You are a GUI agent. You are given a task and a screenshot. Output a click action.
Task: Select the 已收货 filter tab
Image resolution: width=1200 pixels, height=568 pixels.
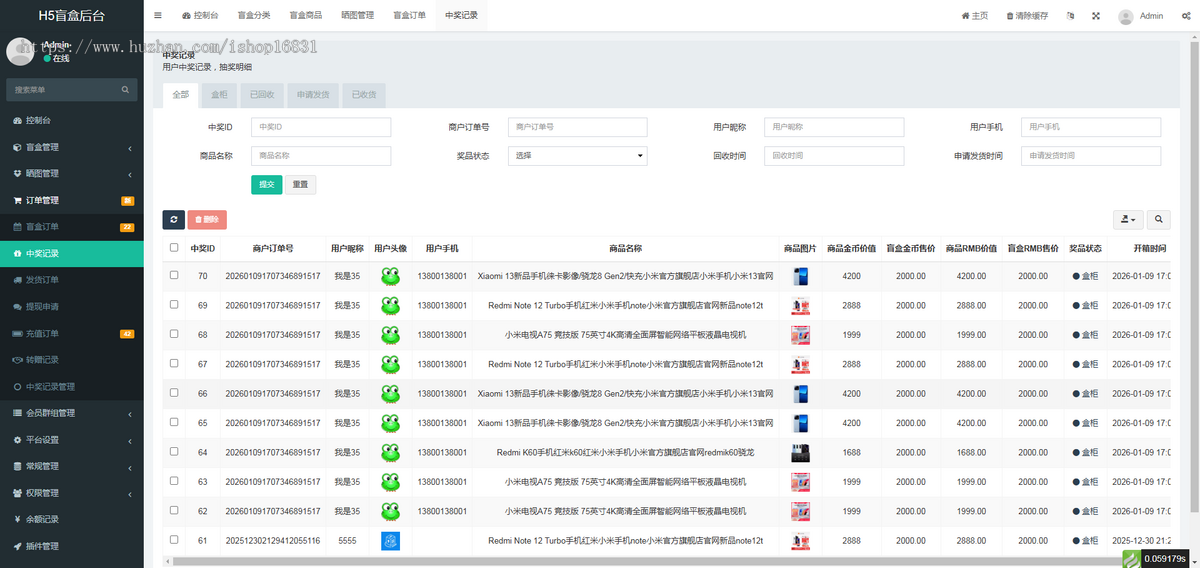363,95
